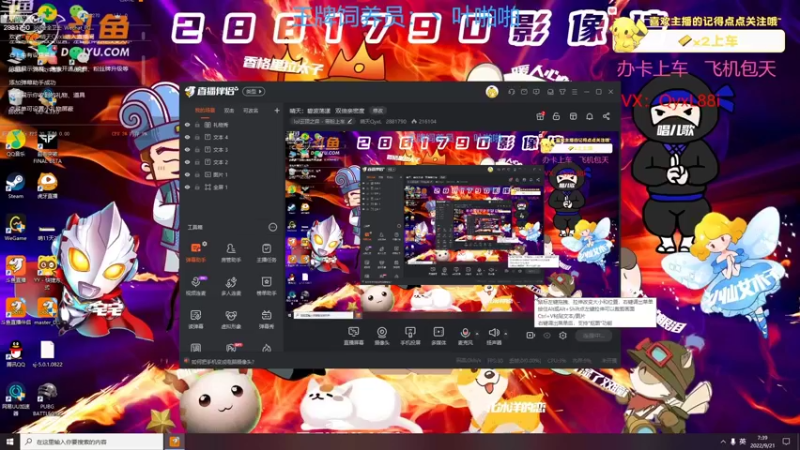The width and height of the screenshot is (800, 450).
Task: Add a 手机投屏 phone cast source
Action: [410, 336]
